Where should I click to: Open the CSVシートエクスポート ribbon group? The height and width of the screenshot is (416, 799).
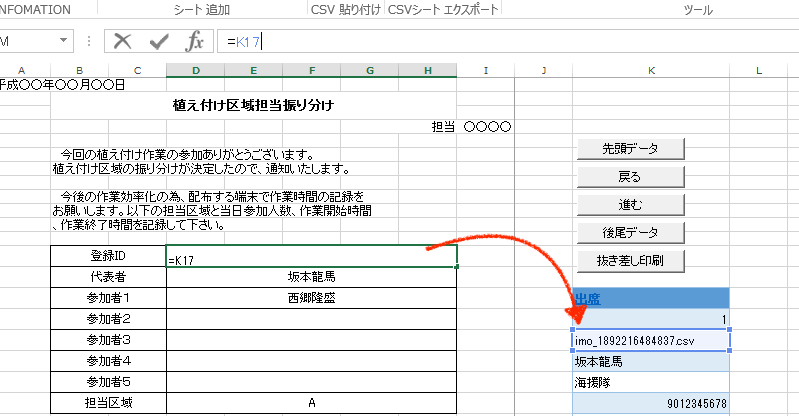click(x=442, y=10)
